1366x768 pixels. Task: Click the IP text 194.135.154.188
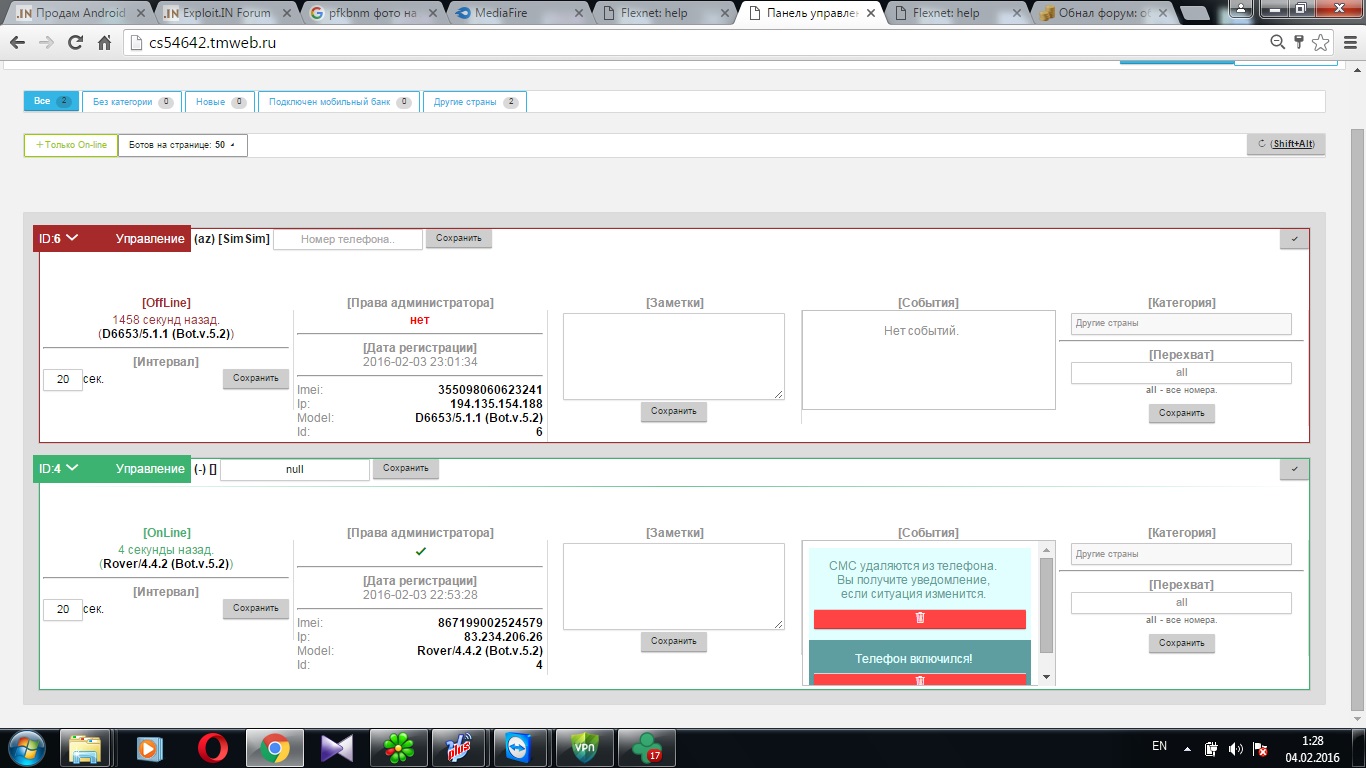tap(496, 404)
